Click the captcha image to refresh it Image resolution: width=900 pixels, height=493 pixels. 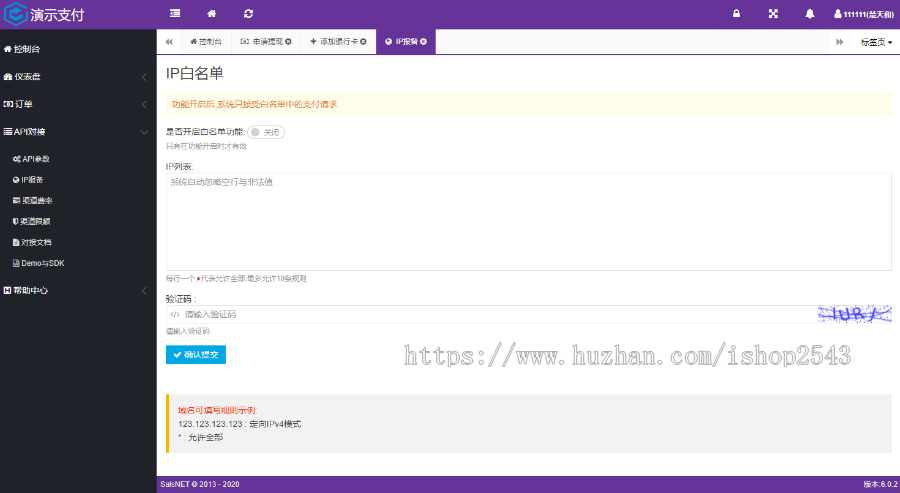pyautogui.click(x=853, y=314)
